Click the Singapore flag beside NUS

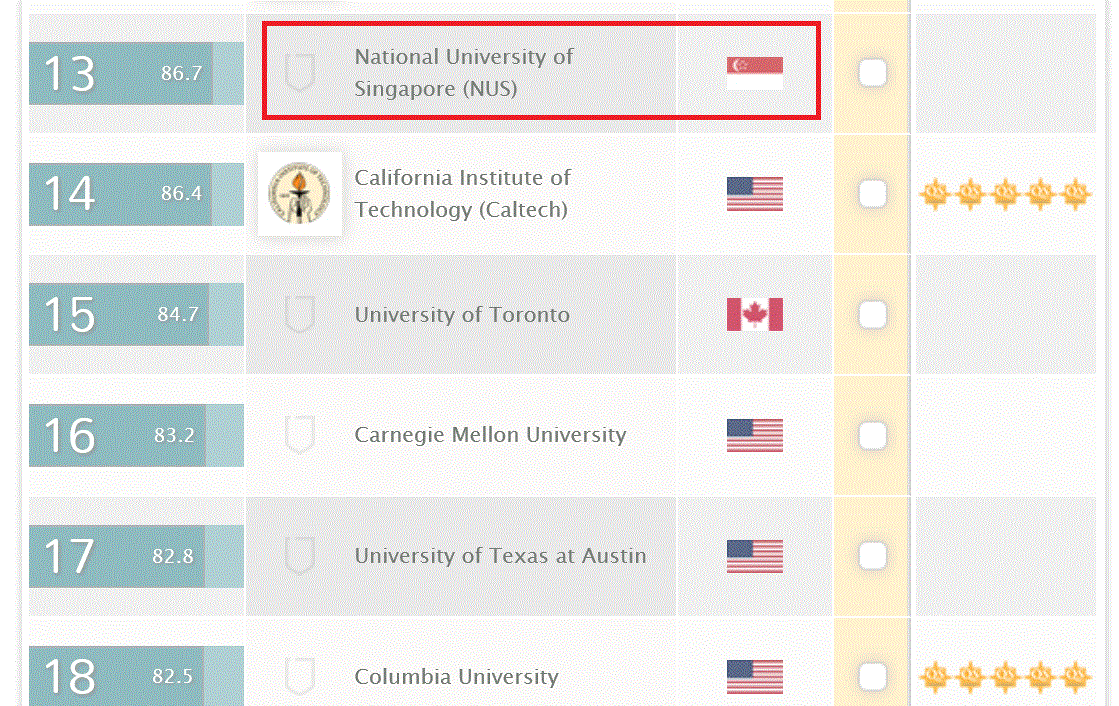pyautogui.click(x=754, y=71)
